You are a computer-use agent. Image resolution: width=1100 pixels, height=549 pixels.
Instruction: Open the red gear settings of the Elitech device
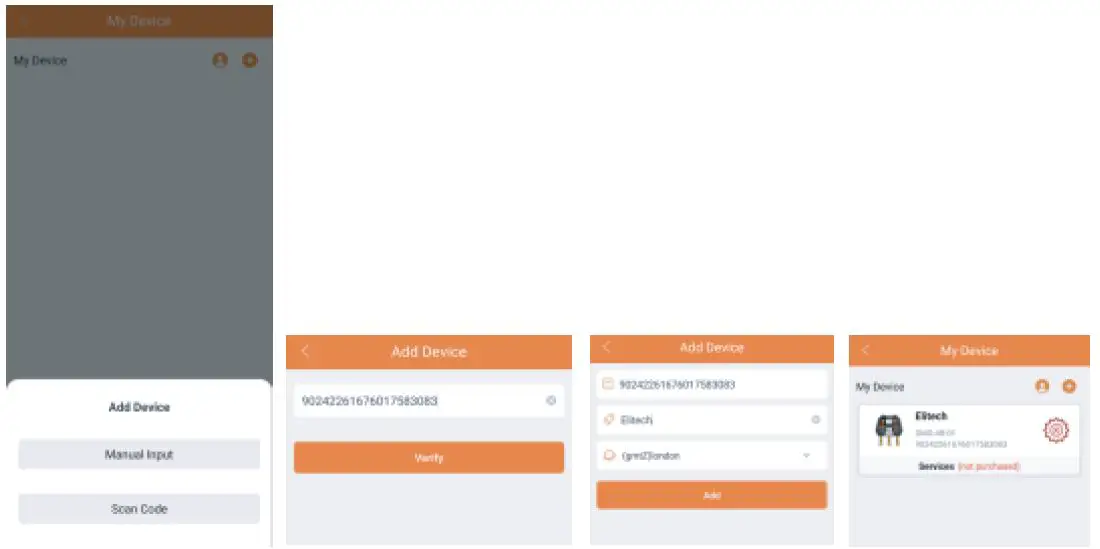coord(1056,431)
